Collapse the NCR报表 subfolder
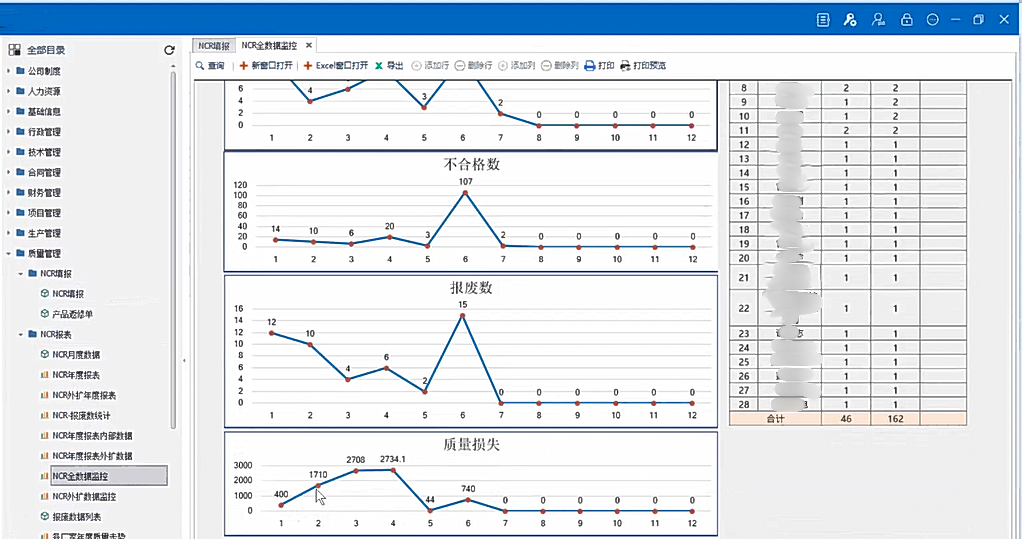This screenshot has height=539, width=1022. [x=21, y=334]
